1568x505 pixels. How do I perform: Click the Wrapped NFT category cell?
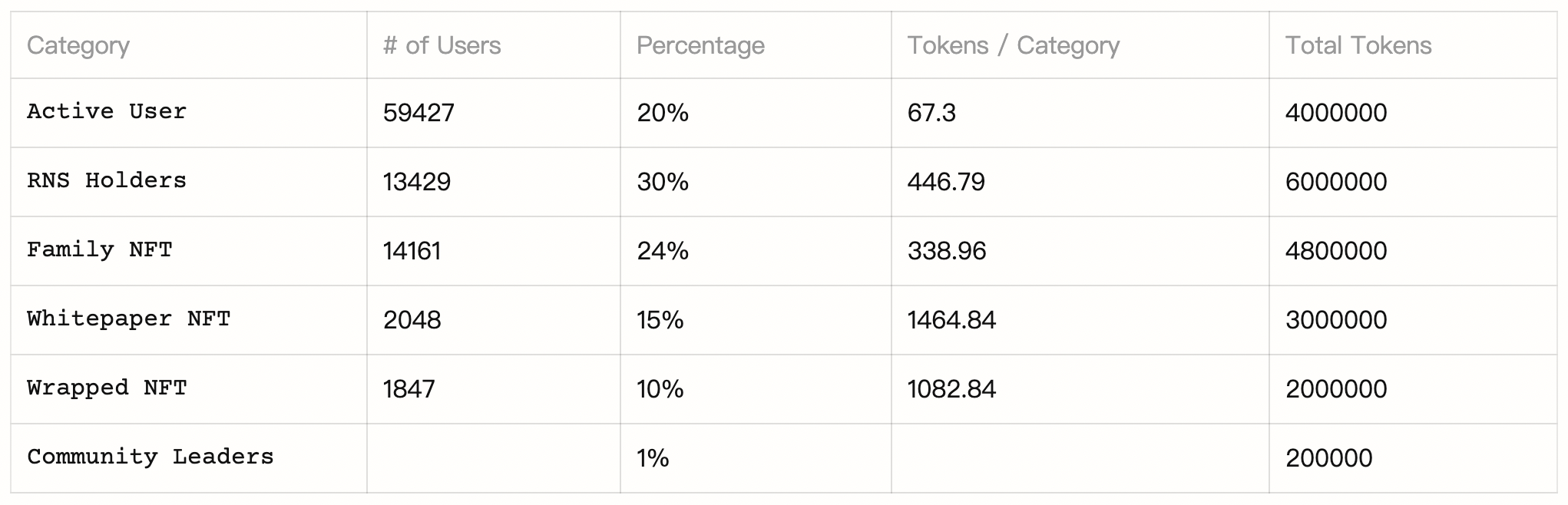coord(107,388)
